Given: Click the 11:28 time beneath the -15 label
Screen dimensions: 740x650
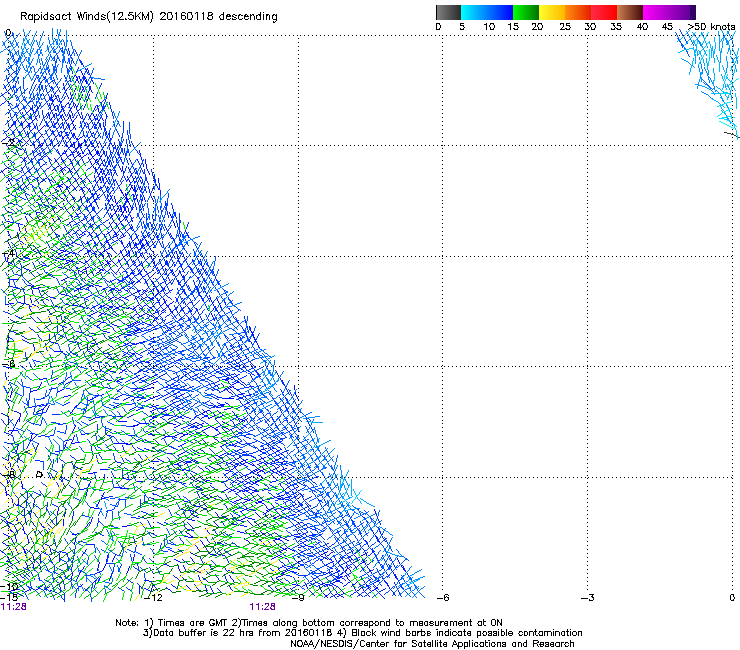Looking at the screenshot, I should (x=14, y=607).
